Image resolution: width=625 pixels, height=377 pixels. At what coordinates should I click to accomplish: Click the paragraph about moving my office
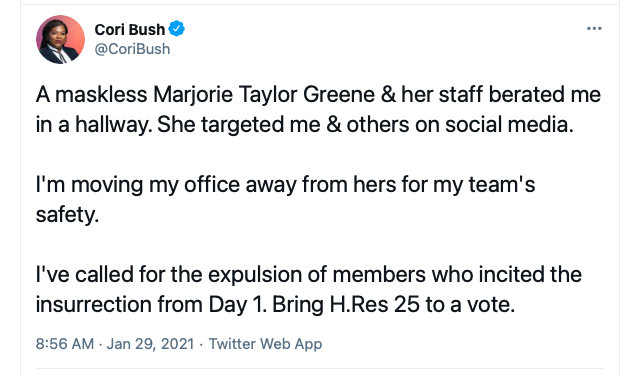tap(285, 199)
